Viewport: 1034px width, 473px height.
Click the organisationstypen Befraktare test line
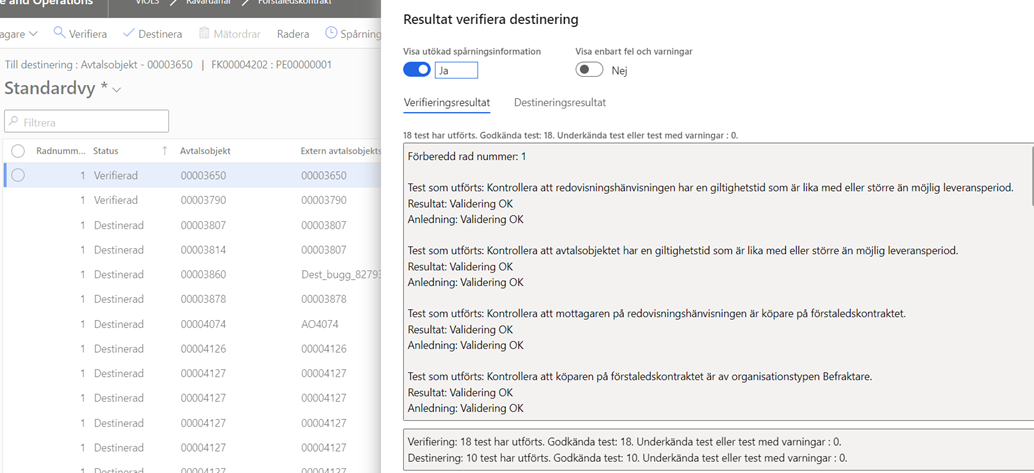(x=640, y=377)
